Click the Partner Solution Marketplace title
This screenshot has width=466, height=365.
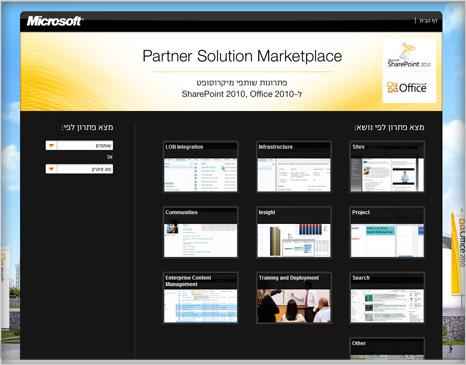pyautogui.click(x=242, y=56)
